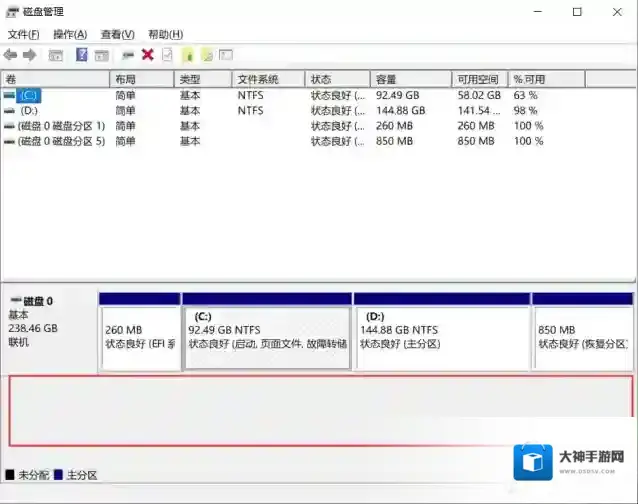Viewport: 638px width, 504px height.
Task: Click the drive icon beside 磁盘 0 磁盘分区 1
Action: pos(9,126)
